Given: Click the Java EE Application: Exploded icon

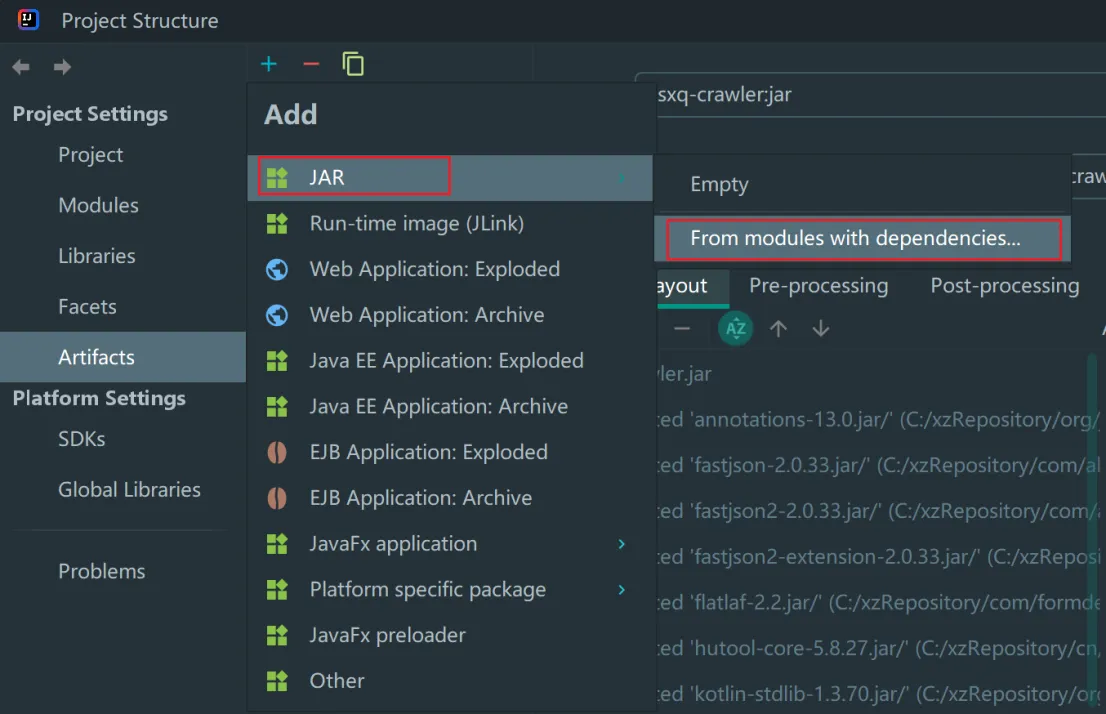Looking at the screenshot, I should coord(277,361).
